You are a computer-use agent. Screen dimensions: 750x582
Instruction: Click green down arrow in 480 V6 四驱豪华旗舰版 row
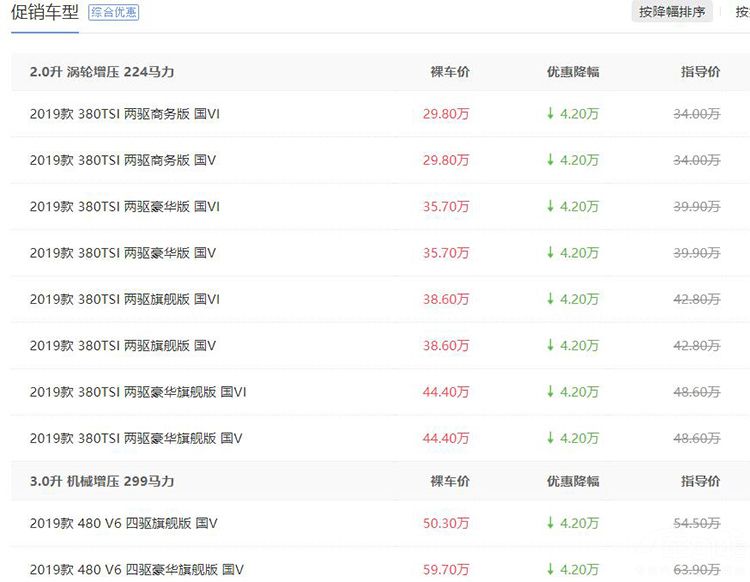551,569
